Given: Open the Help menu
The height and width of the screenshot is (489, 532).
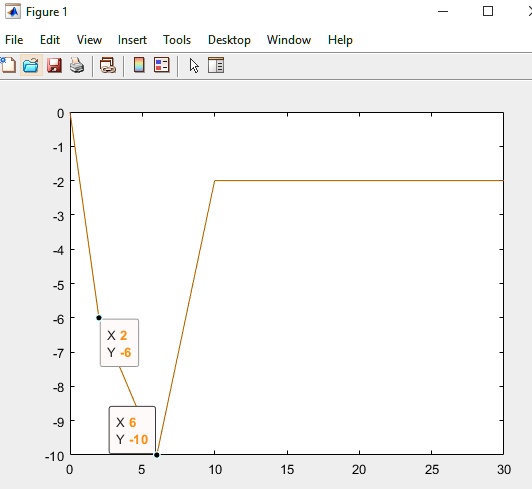Looking at the screenshot, I should coord(340,40).
